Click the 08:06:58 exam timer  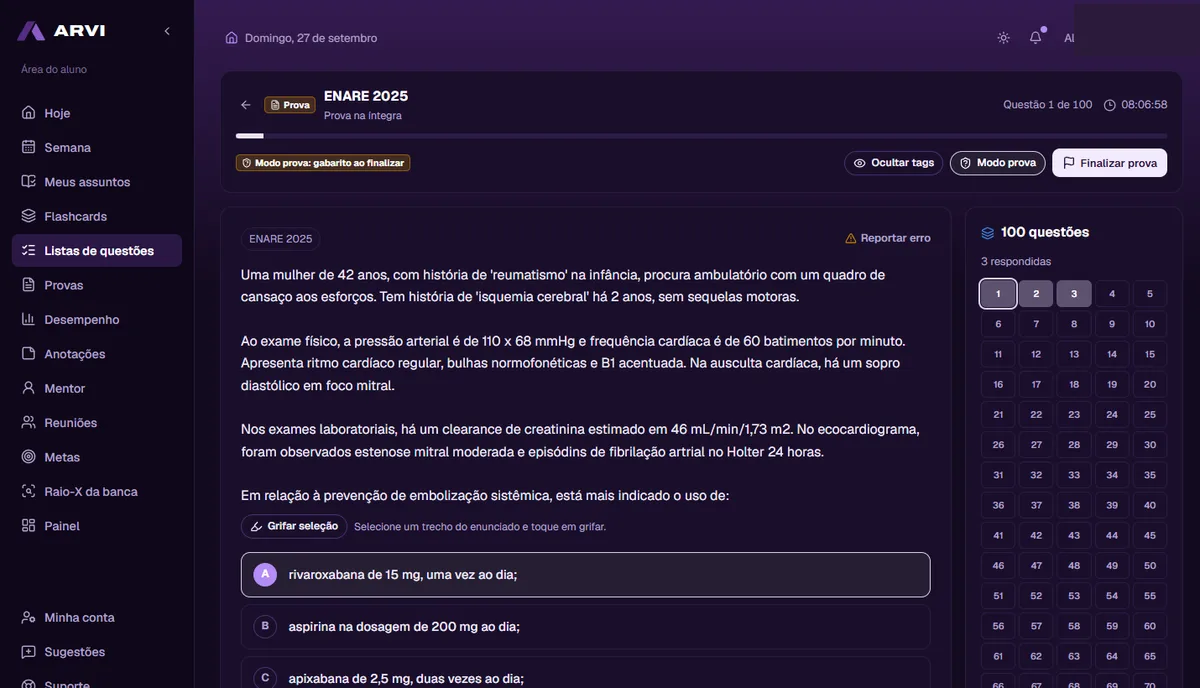pos(1136,105)
